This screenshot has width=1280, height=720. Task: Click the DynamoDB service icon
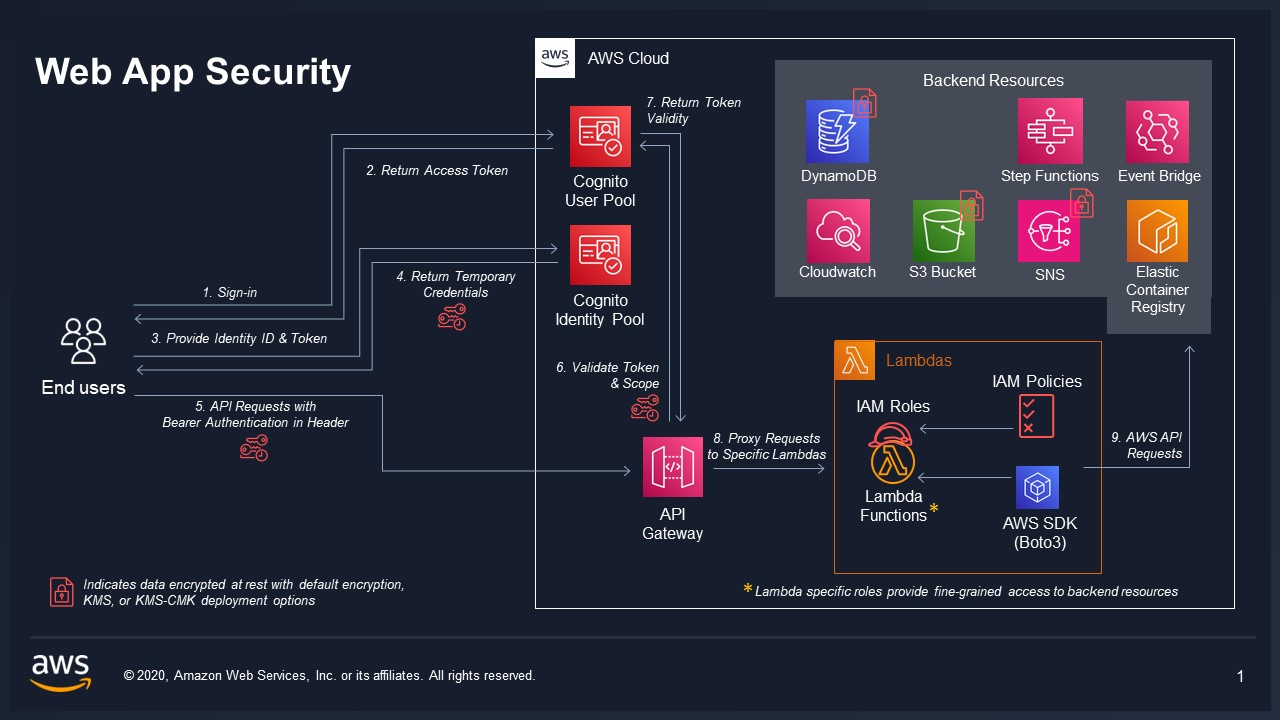pos(837,131)
